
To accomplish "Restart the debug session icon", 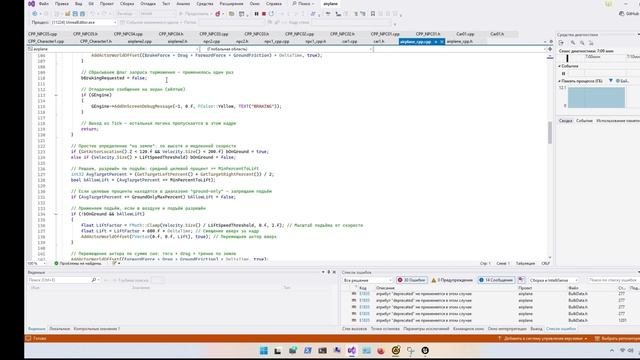I will pos(271,14).
